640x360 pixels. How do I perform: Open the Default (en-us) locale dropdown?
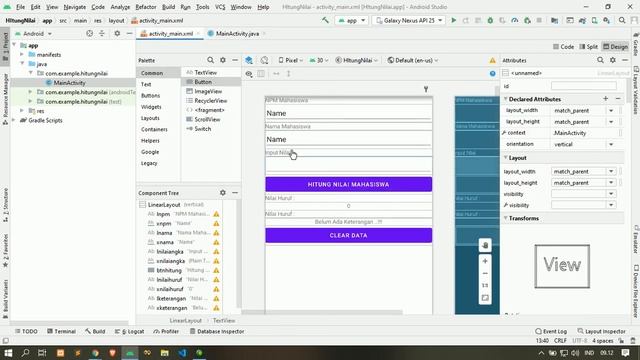tap(413, 60)
